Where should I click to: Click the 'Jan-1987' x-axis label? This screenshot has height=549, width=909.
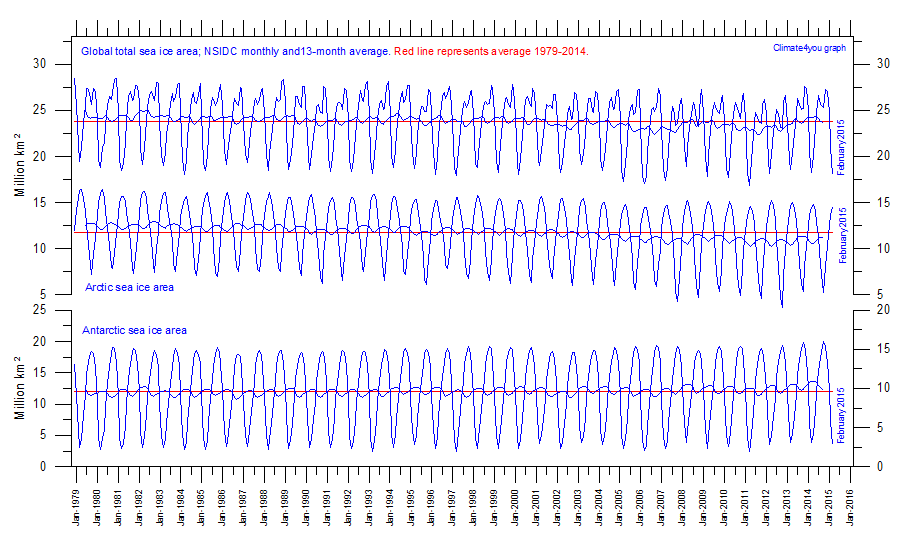pyautogui.click(x=243, y=508)
